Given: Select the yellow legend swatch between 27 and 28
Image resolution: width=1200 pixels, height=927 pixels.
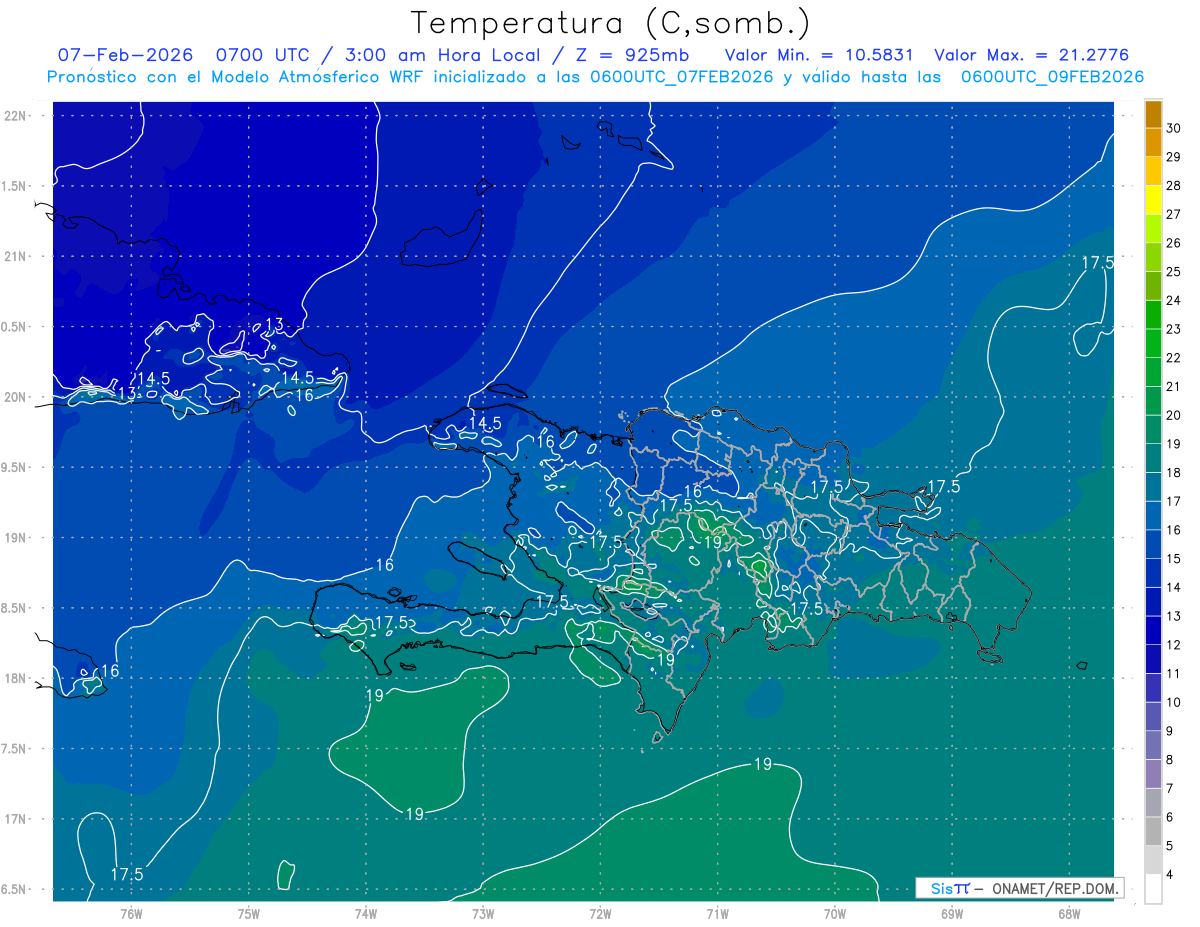Looking at the screenshot, I should pyautogui.click(x=1153, y=200).
